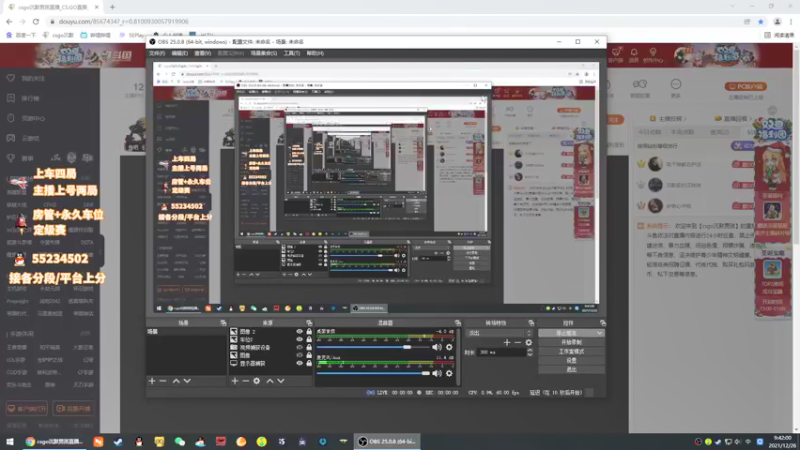Toggle visibility of the 车位 source
Viewport: 800px width, 450px height.
click(x=299, y=339)
